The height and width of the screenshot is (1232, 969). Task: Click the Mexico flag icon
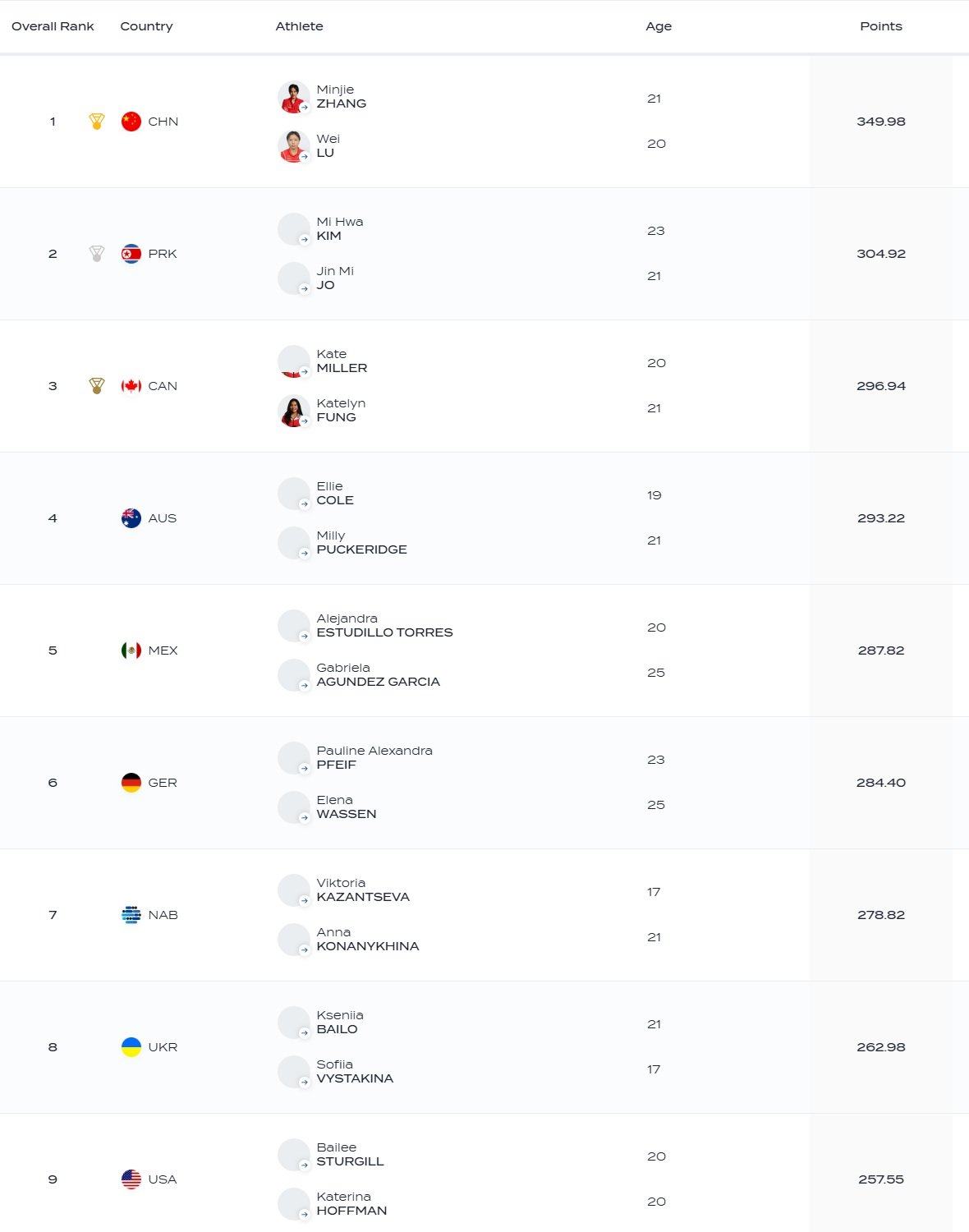coord(131,650)
